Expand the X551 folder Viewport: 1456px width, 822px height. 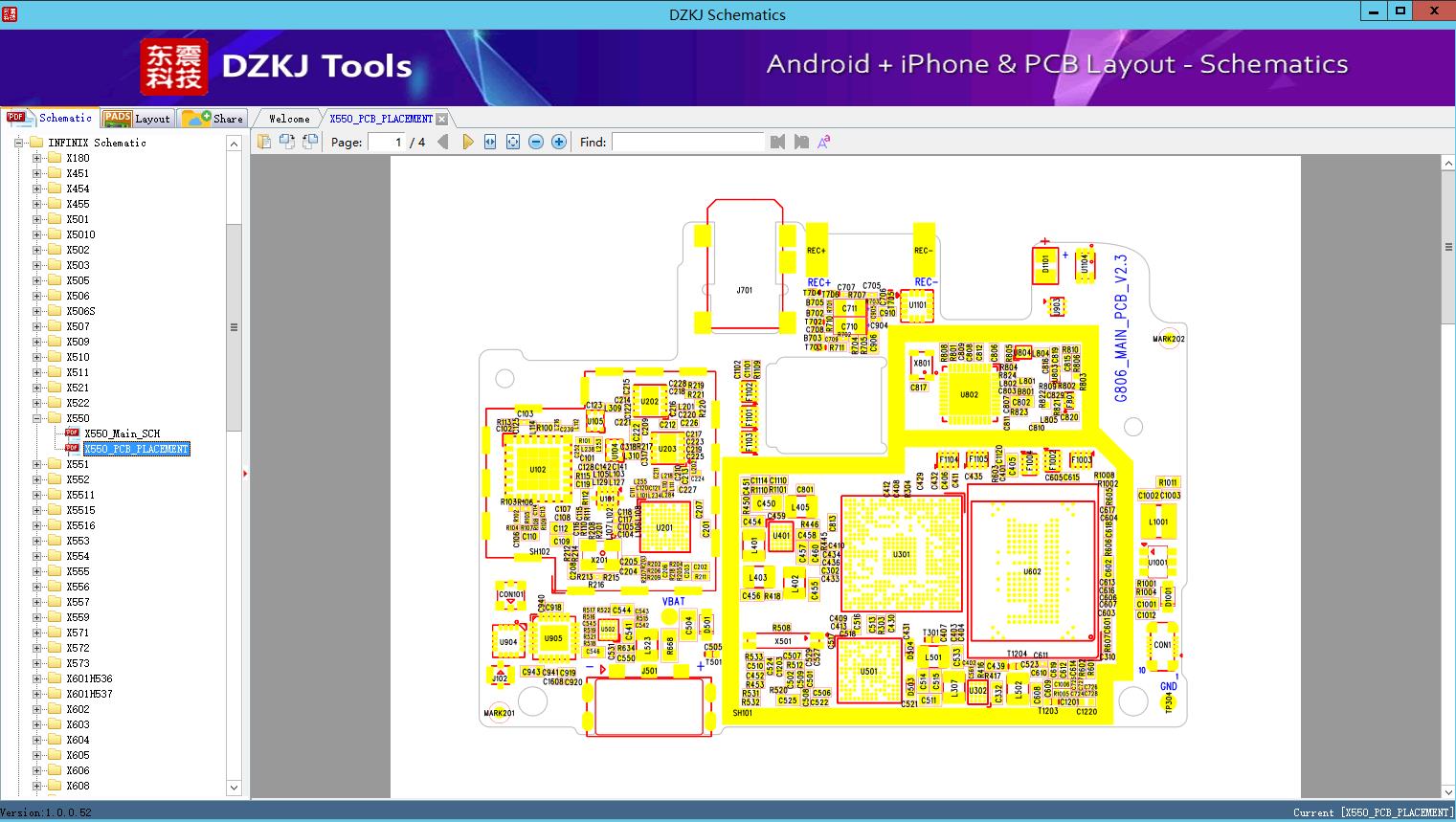pyautogui.click(x=36, y=464)
